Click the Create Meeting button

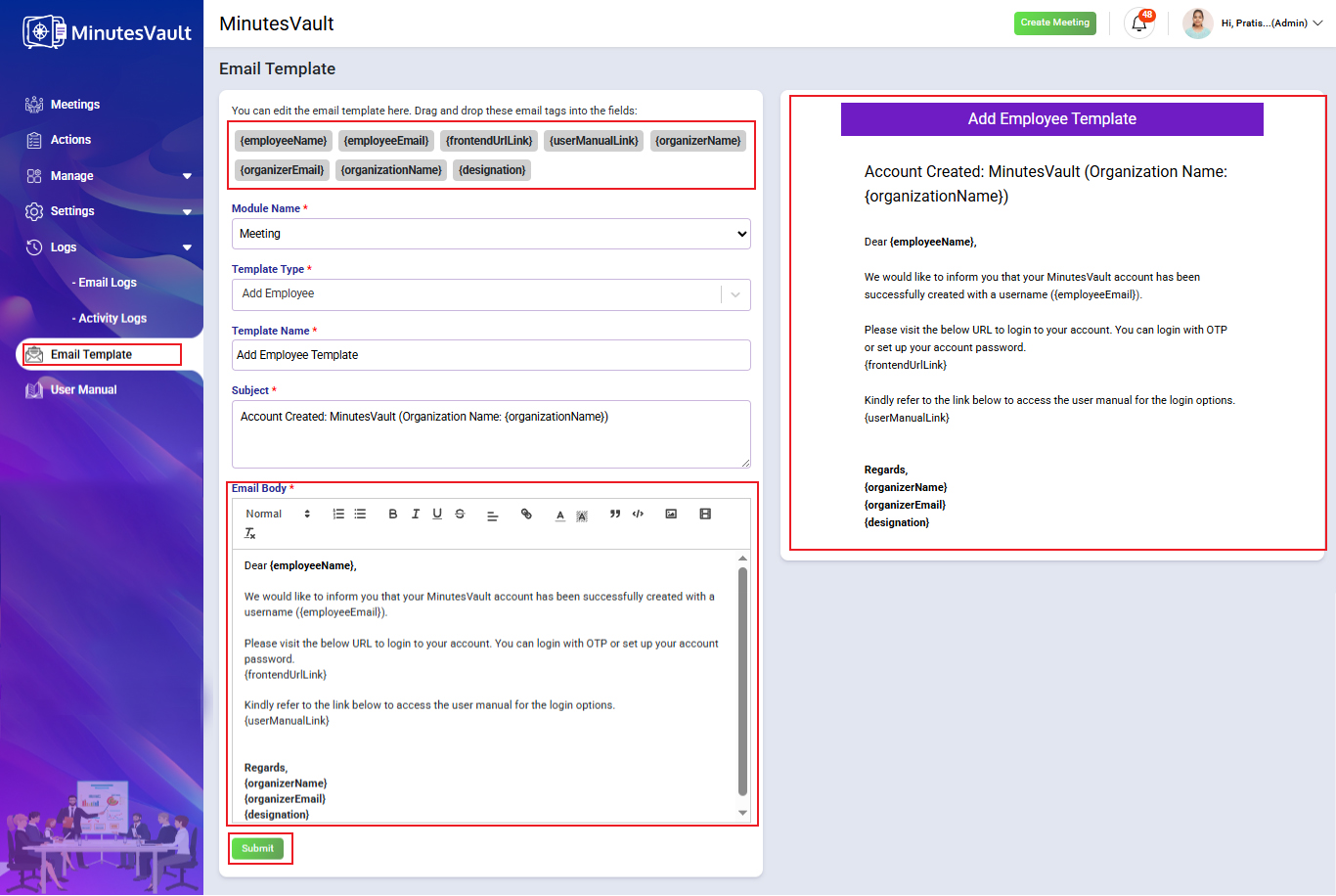(x=1055, y=22)
